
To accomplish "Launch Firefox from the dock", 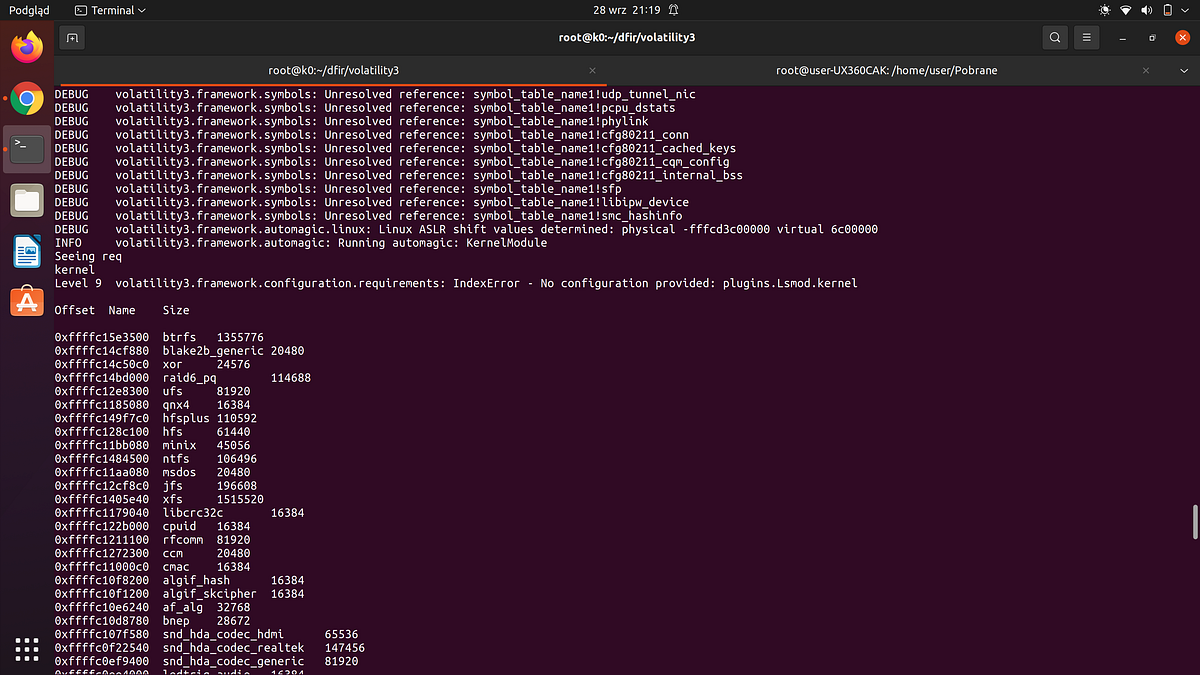I will tap(26, 45).
